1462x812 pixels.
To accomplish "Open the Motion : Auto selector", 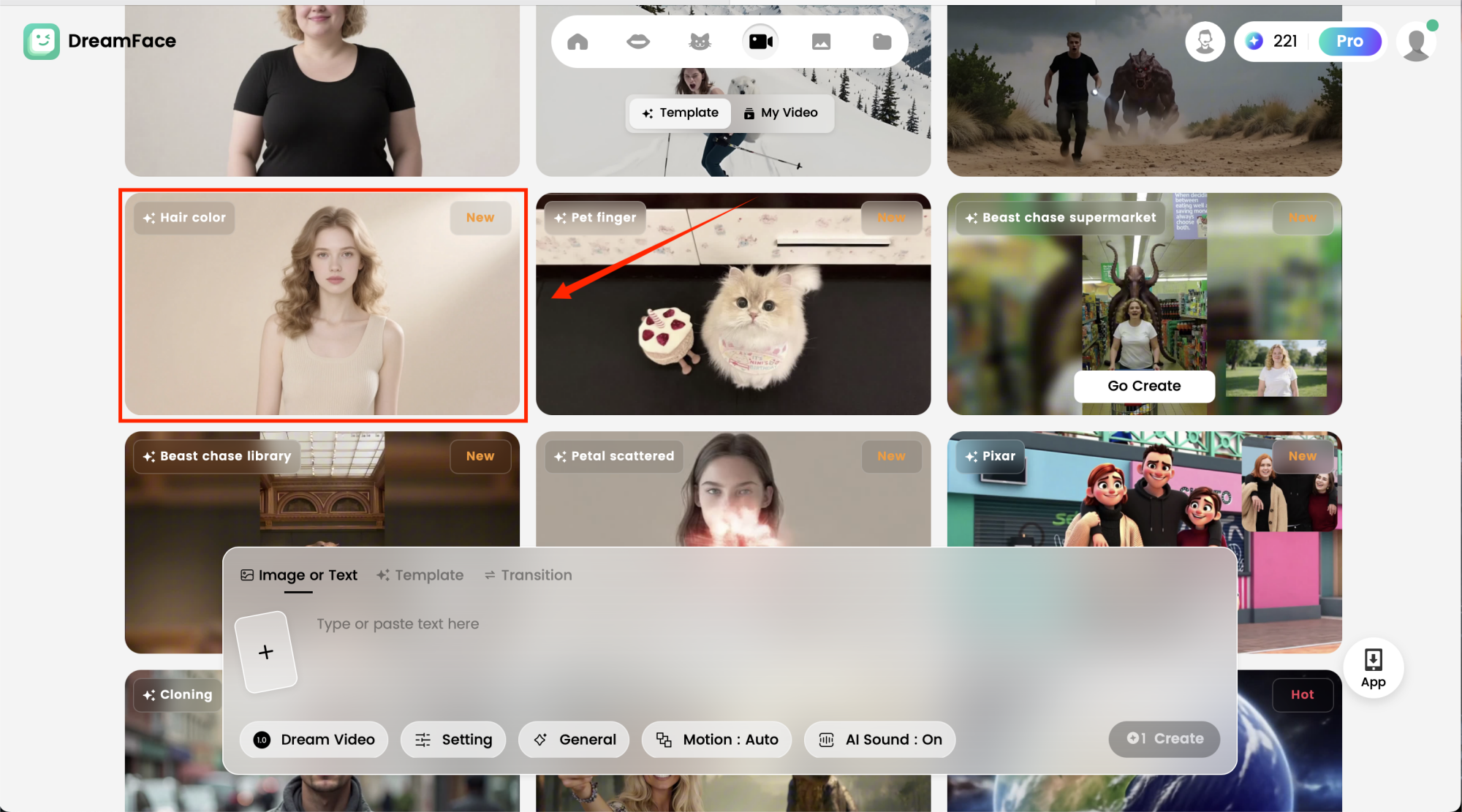I will (716, 740).
